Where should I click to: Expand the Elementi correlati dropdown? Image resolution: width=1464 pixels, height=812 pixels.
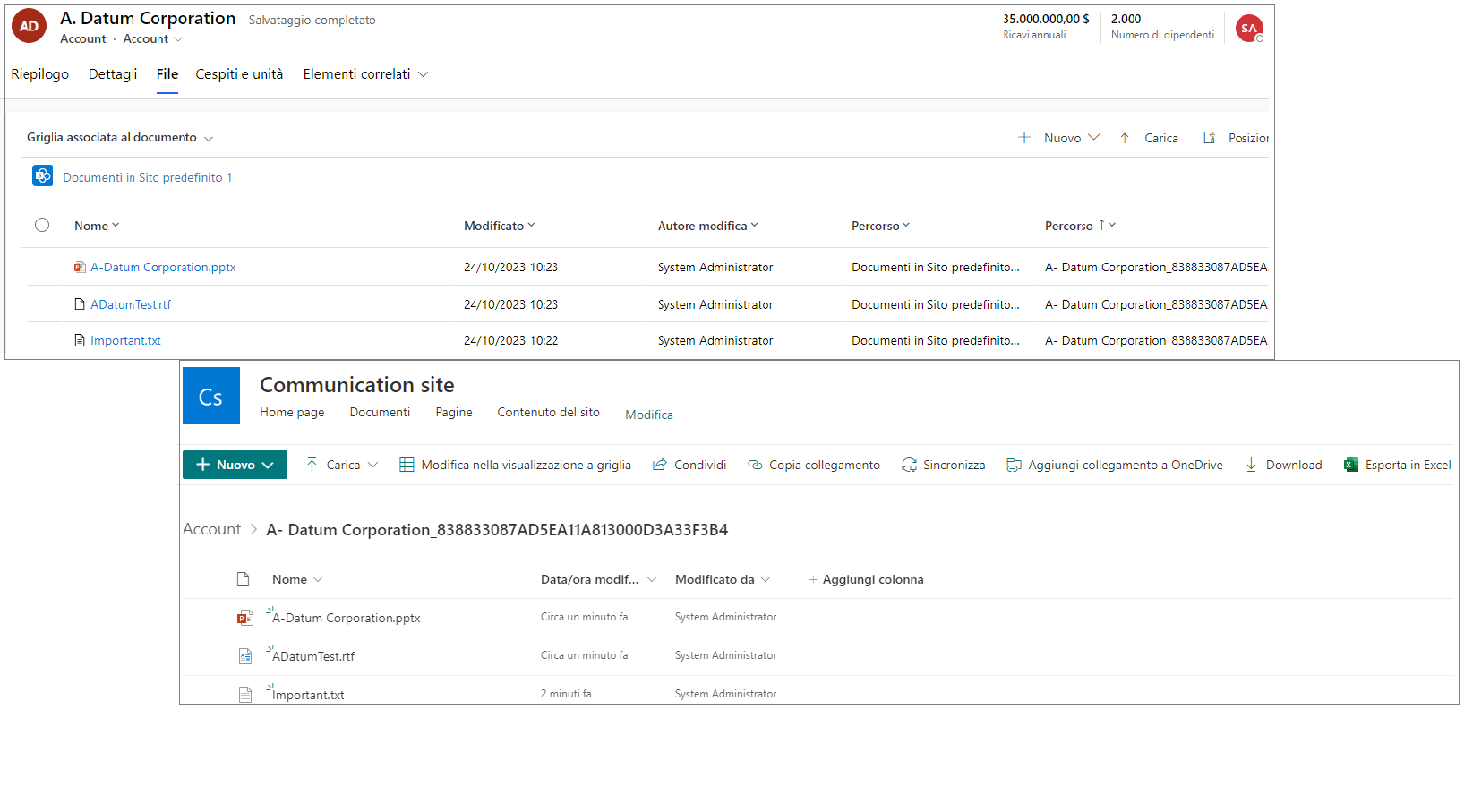tap(423, 74)
